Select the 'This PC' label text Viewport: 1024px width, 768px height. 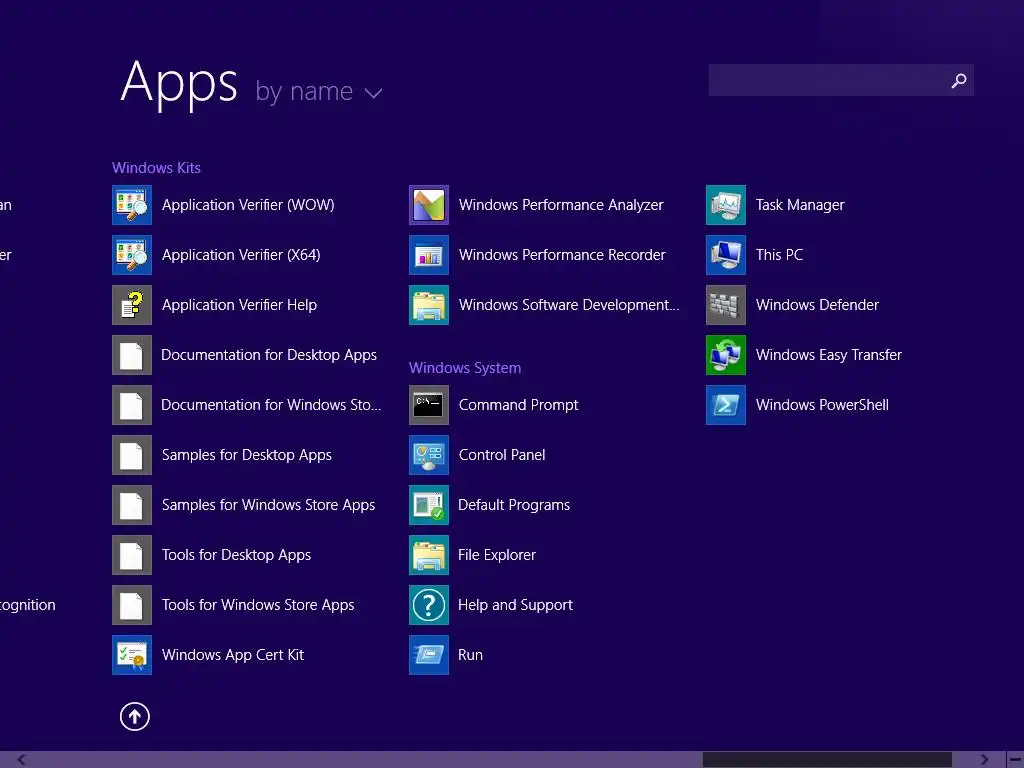click(x=779, y=255)
